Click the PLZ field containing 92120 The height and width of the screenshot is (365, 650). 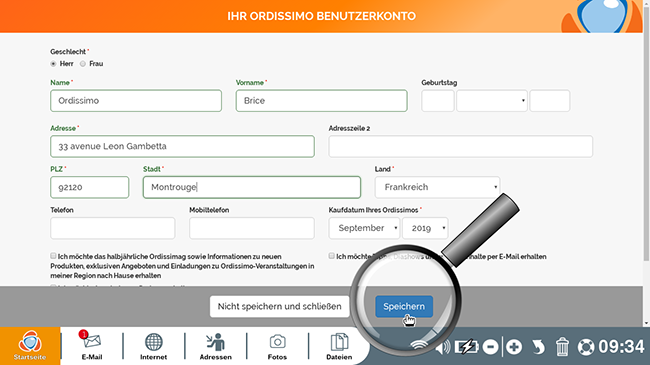pyautogui.click(x=90, y=187)
